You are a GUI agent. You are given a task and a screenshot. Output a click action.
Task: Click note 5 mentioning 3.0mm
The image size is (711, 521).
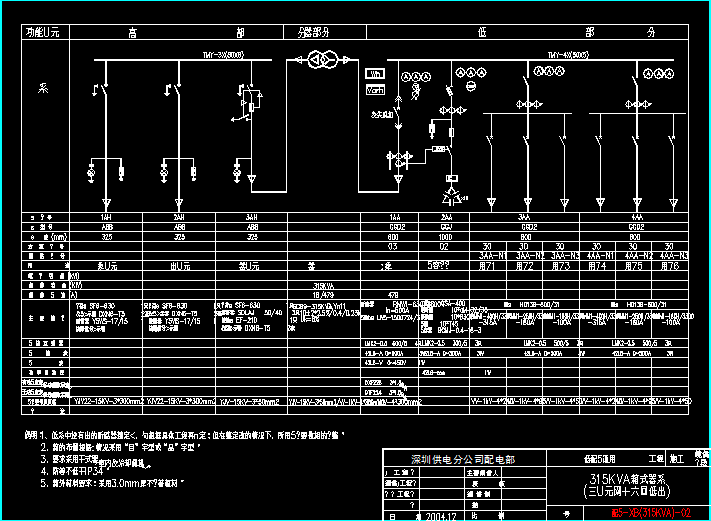(x=112, y=483)
